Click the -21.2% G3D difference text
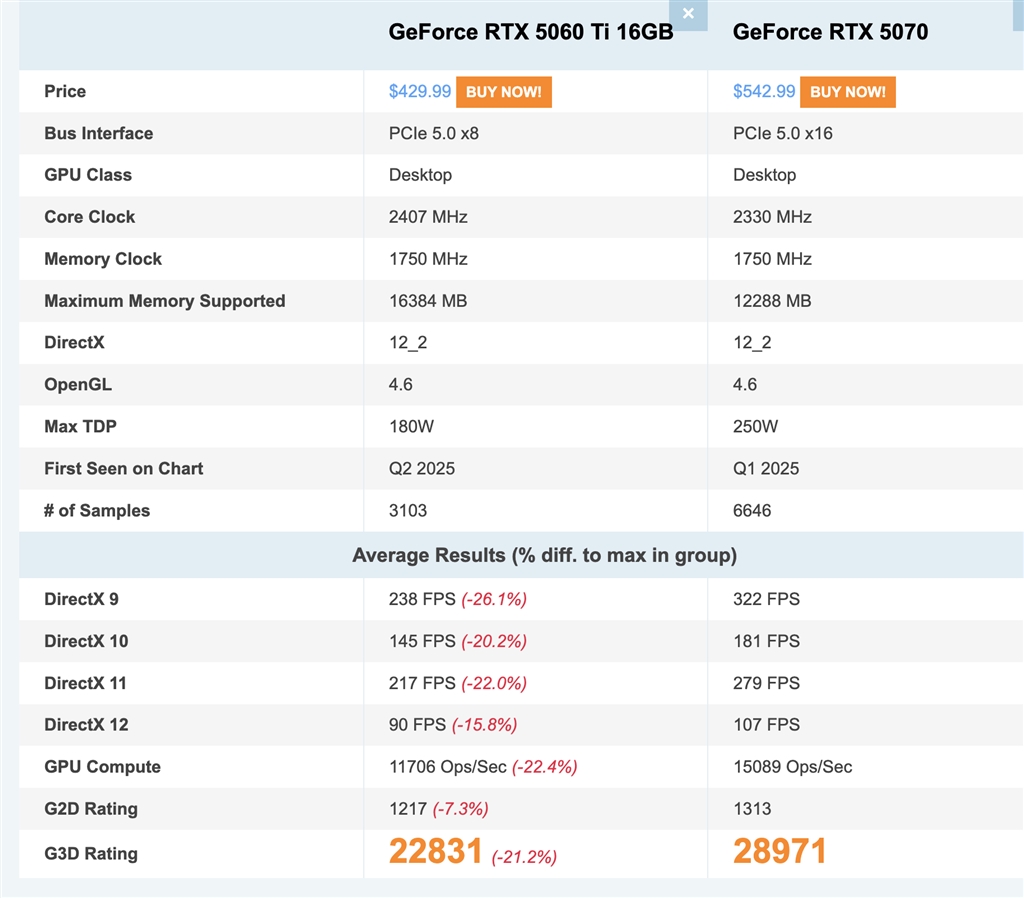The width and height of the screenshot is (1024, 898). pyautogui.click(x=524, y=857)
